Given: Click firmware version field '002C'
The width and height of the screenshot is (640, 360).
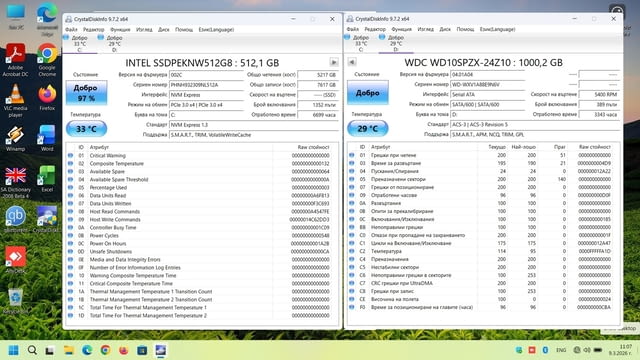Looking at the screenshot, I should click(x=207, y=75).
